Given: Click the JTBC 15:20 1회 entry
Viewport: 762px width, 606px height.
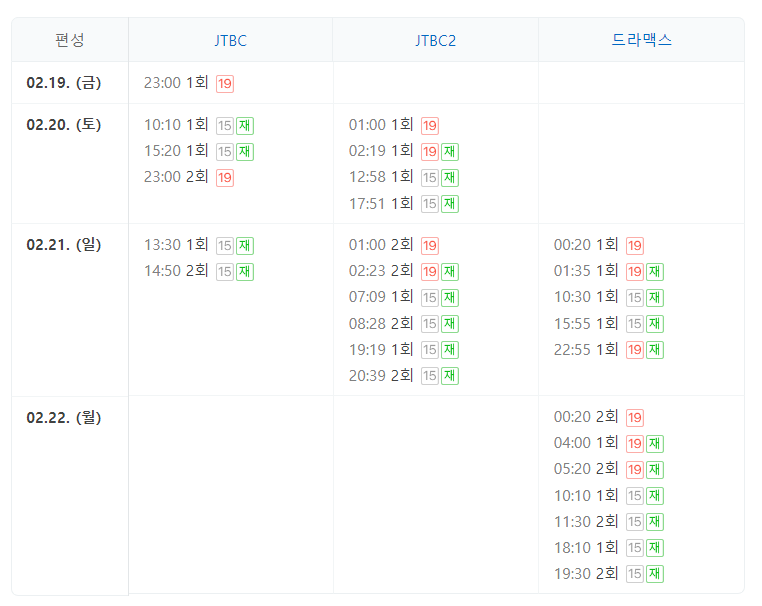Looking at the screenshot, I should point(176,151).
